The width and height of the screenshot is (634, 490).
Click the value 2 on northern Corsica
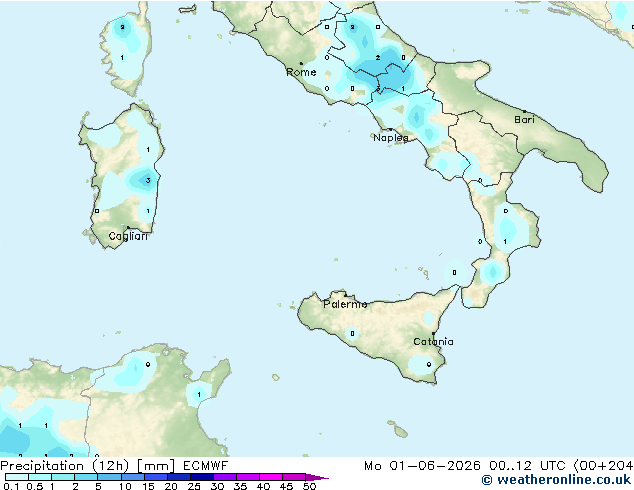click(123, 27)
